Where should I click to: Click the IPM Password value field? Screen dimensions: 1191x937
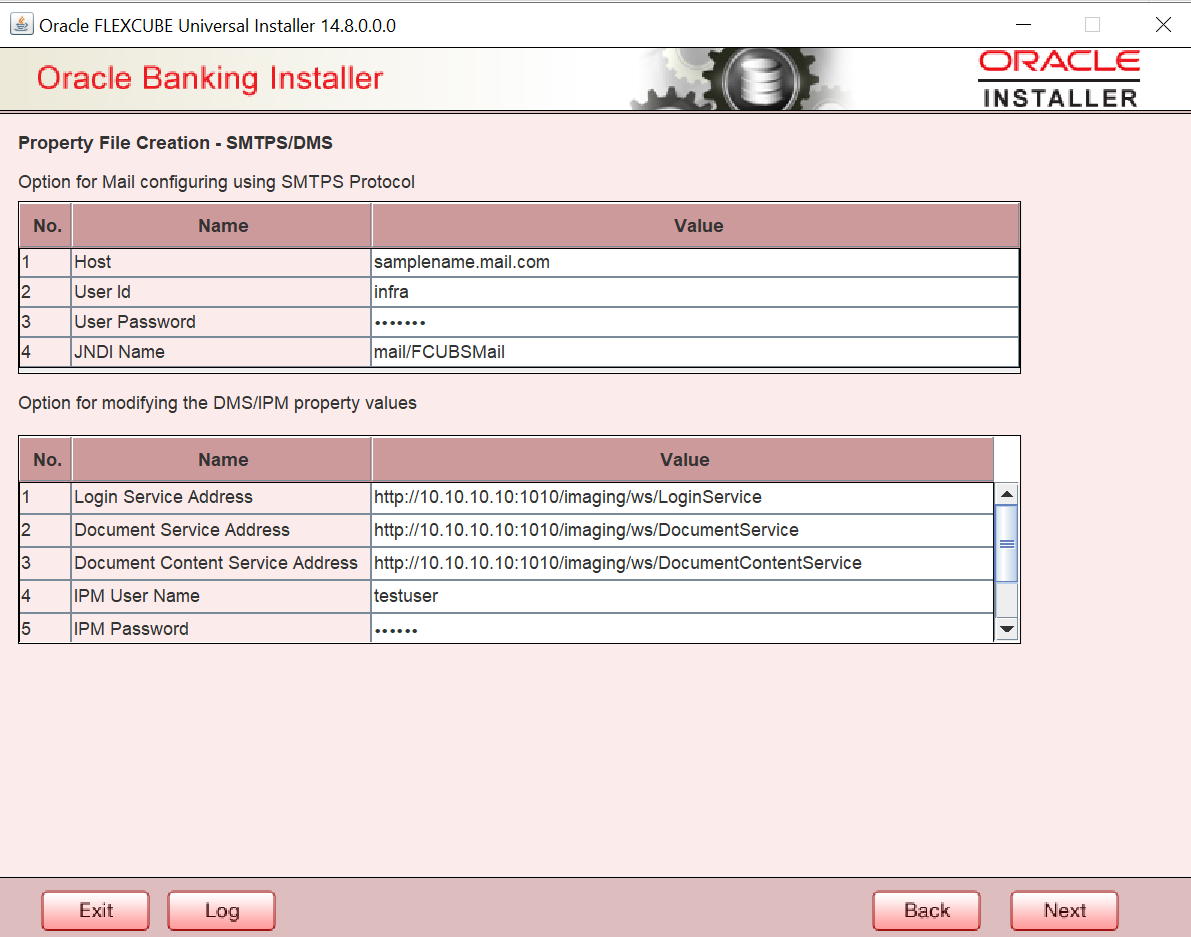point(681,629)
